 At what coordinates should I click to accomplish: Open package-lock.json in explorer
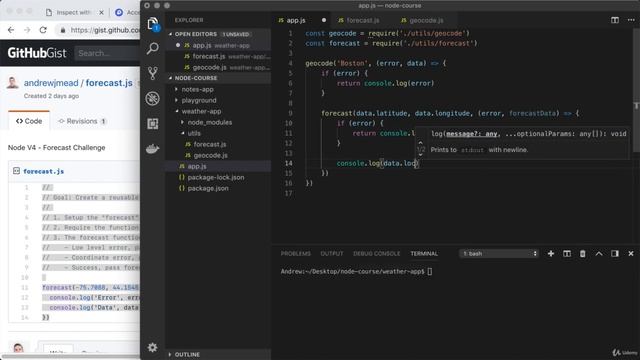(216, 177)
